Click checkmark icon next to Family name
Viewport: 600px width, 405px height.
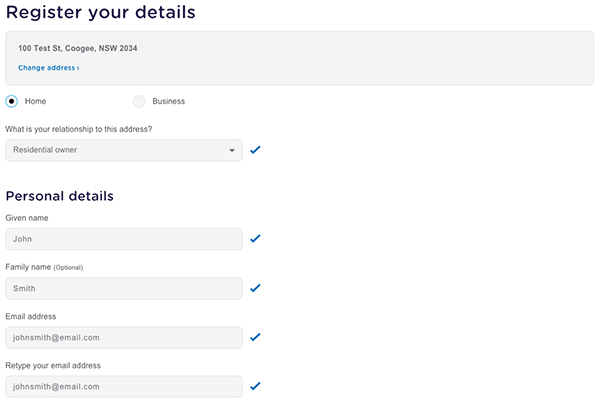click(x=255, y=288)
